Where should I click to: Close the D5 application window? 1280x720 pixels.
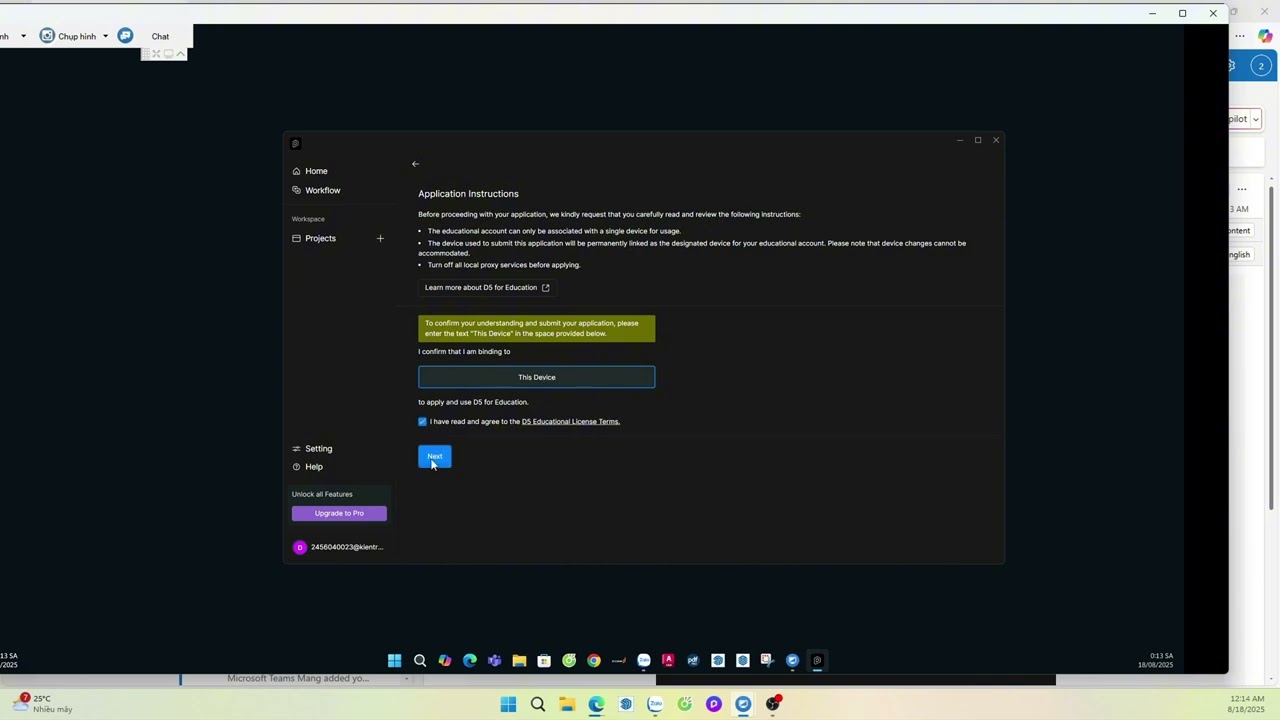(996, 140)
